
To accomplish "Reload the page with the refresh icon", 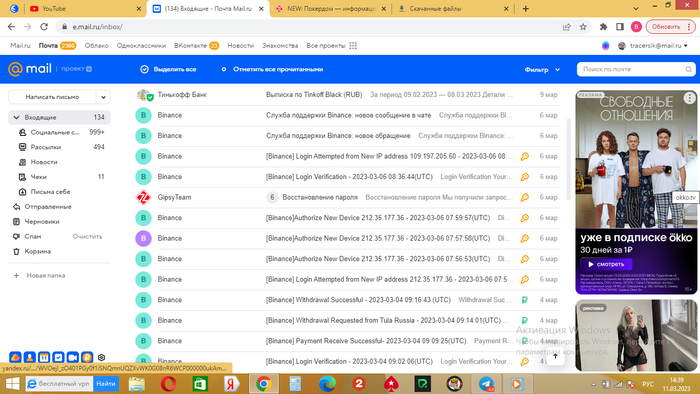I will [44, 27].
